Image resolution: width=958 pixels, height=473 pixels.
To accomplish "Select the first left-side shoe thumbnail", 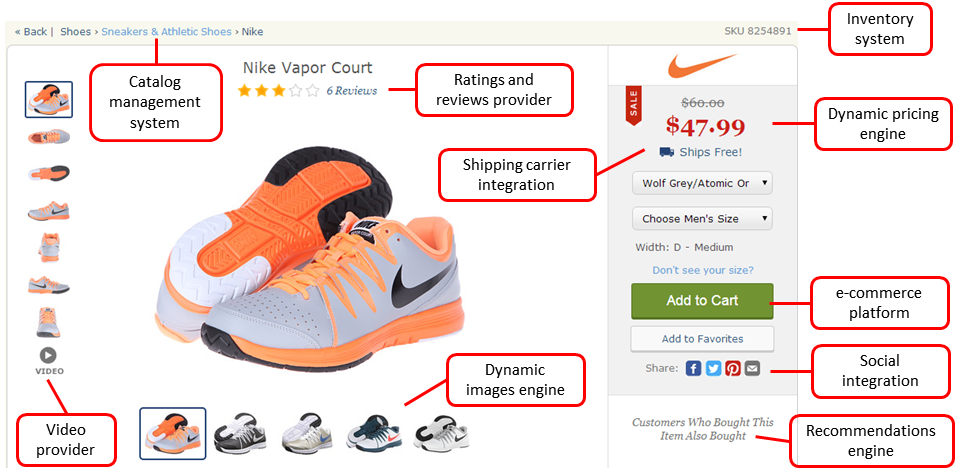I will [x=48, y=98].
